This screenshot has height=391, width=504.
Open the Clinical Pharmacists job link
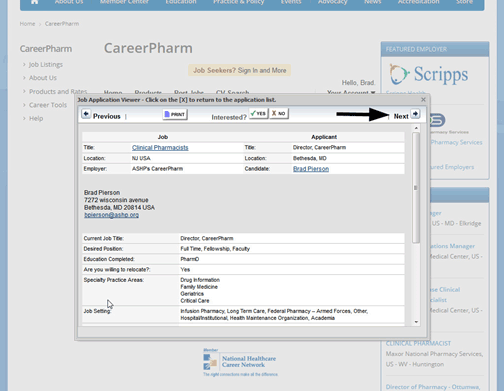pos(160,148)
